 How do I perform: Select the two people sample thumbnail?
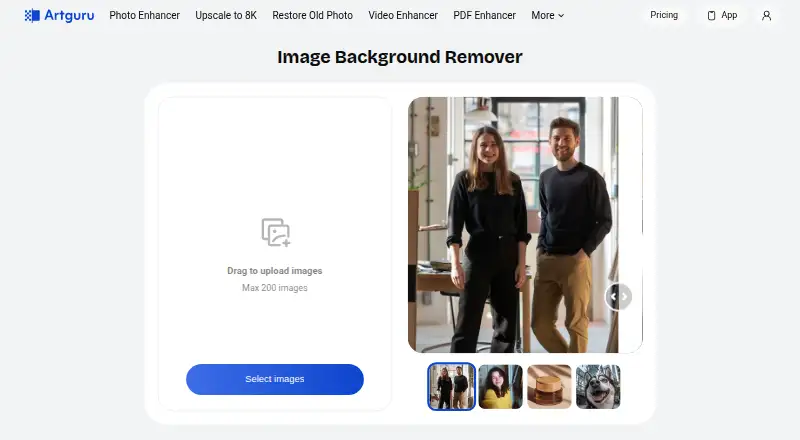(x=452, y=386)
